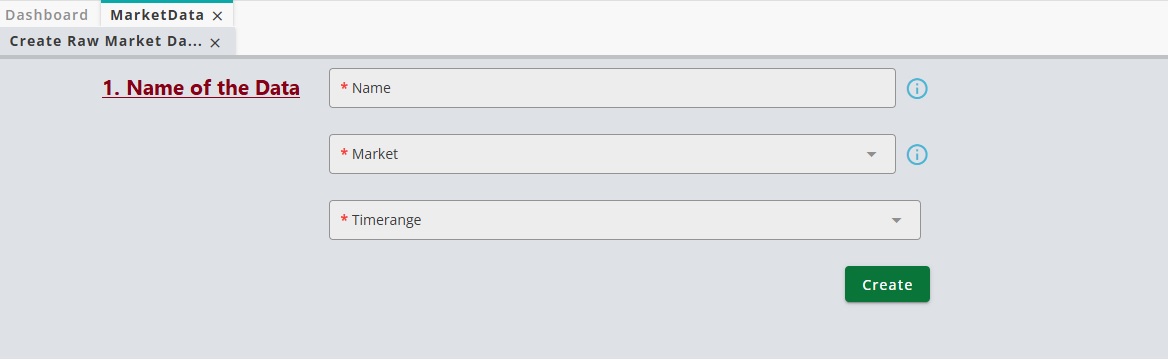Viewport: 1168px width, 360px height.
Task: Click the '1. Name of the Data' heading
Action: (x=201, y=88)
